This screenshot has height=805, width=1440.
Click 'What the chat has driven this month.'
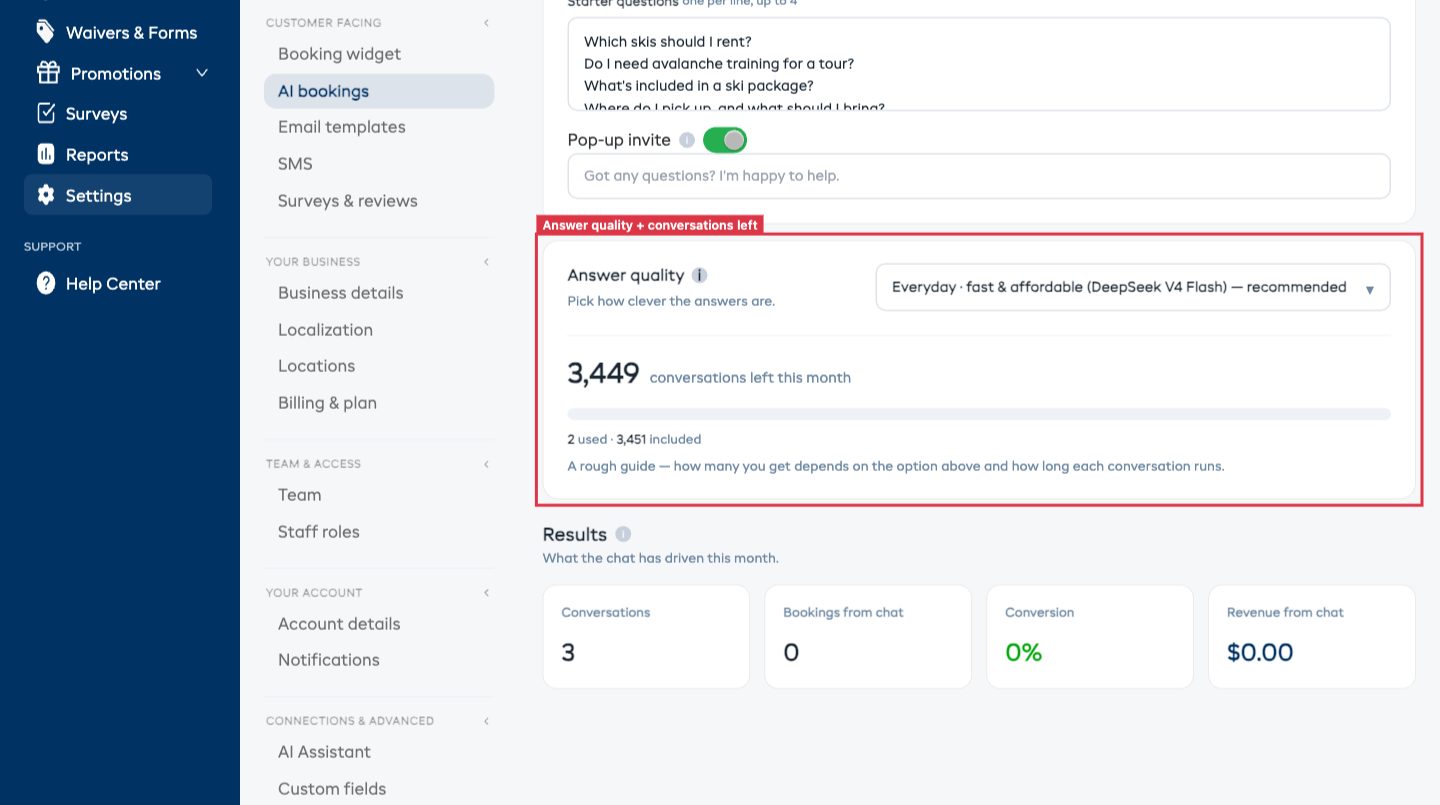(661, 558)
